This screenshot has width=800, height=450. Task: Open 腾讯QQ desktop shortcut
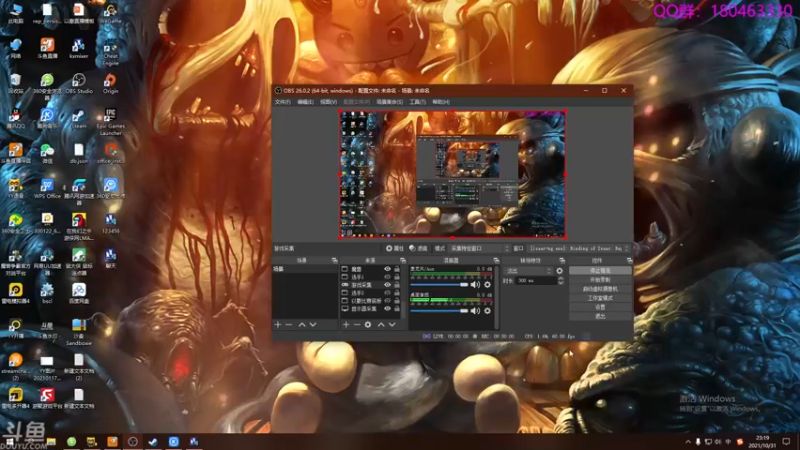click(x=15, y=119)
